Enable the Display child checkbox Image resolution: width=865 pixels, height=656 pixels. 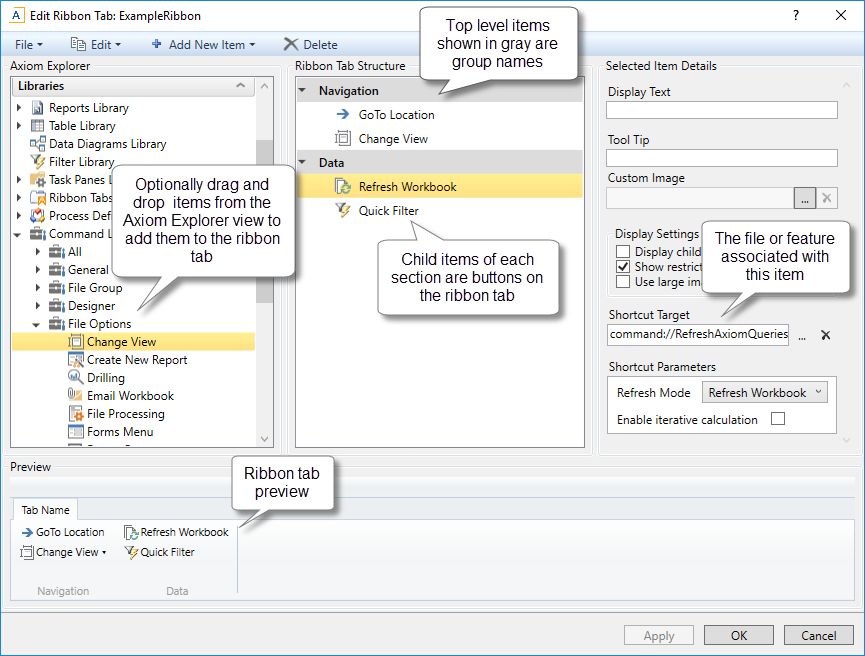[x=624, y=251]
